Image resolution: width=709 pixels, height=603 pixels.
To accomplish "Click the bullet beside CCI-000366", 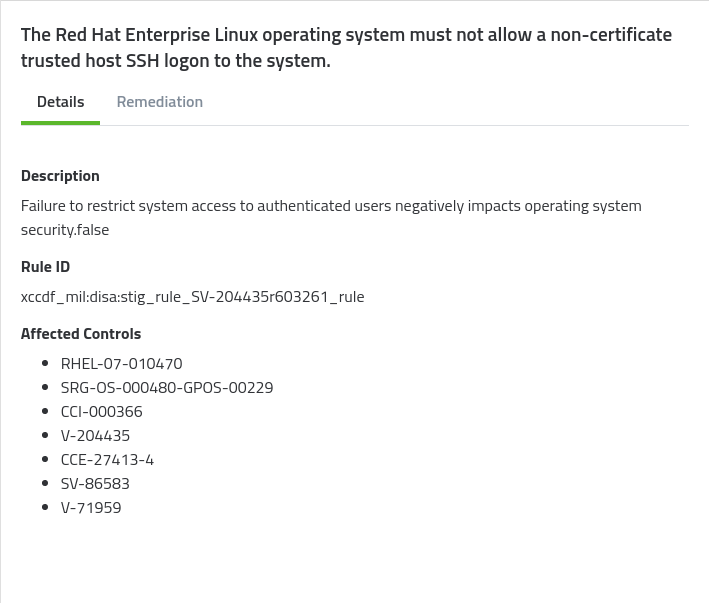I will 45,411.
